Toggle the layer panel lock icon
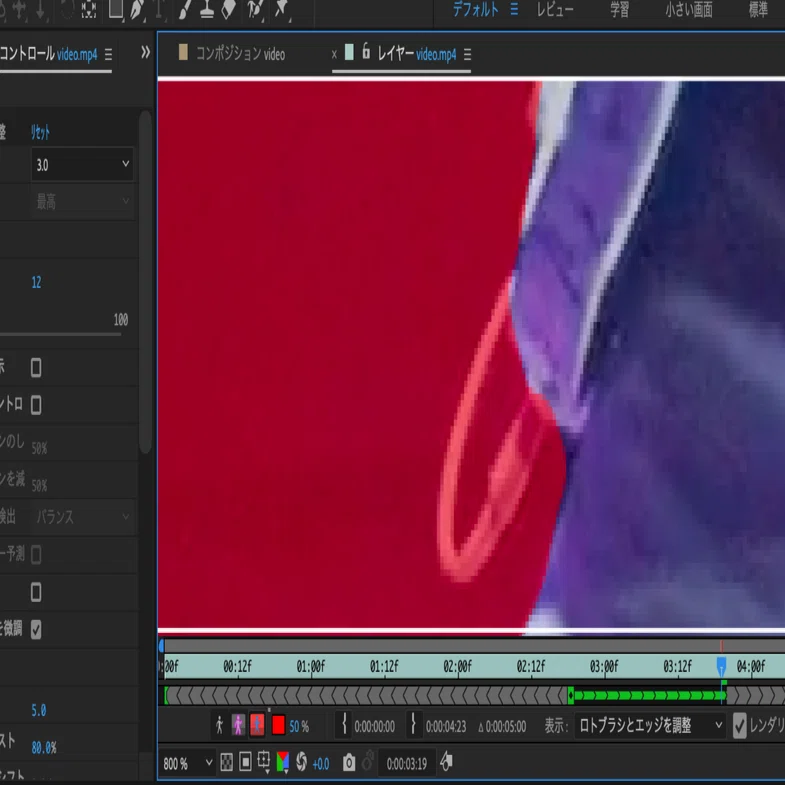Screen dimensions: 785x785 (366, 51)
